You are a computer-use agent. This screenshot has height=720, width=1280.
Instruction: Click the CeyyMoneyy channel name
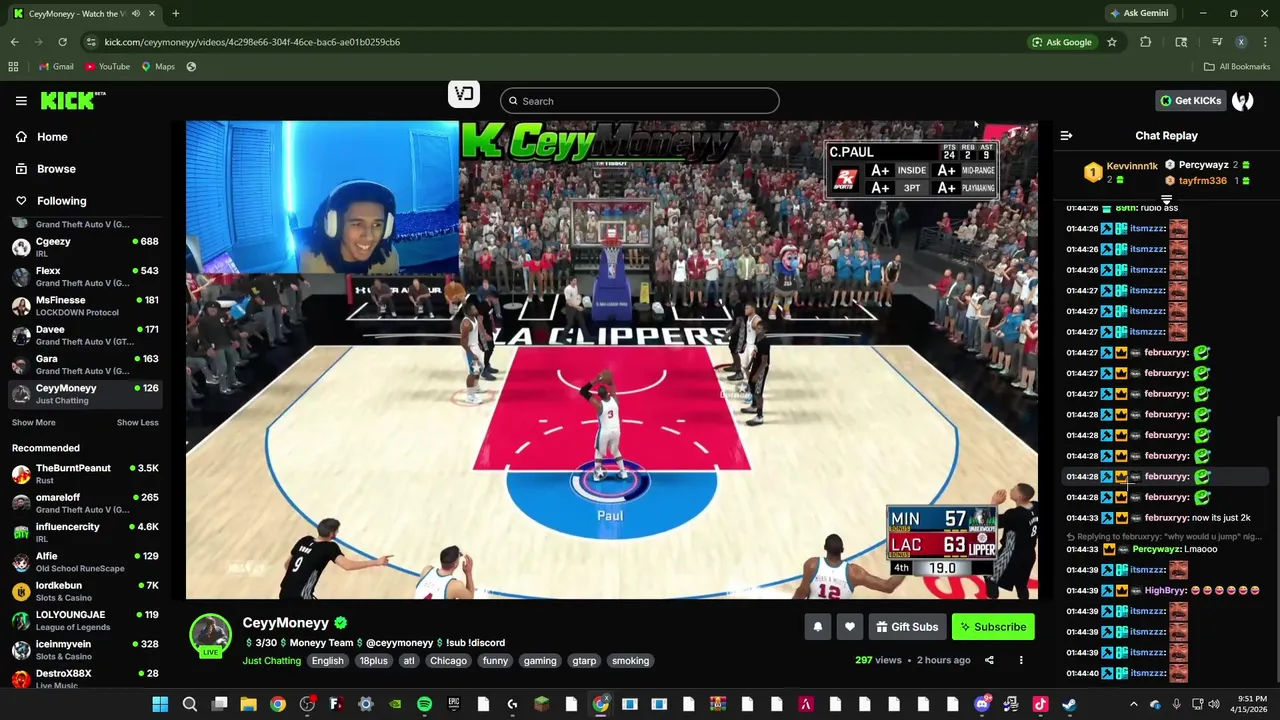coord(285,623)
